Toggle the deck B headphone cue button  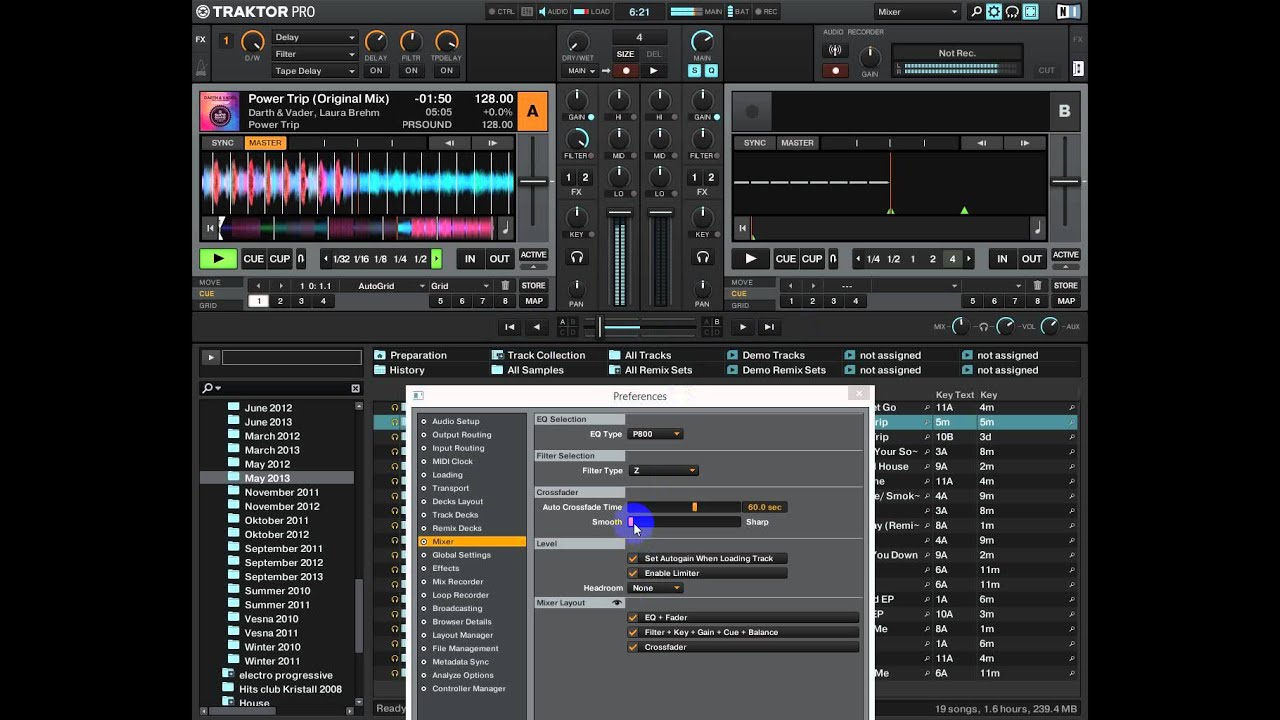pyautogui.click(x=702, y=258)
